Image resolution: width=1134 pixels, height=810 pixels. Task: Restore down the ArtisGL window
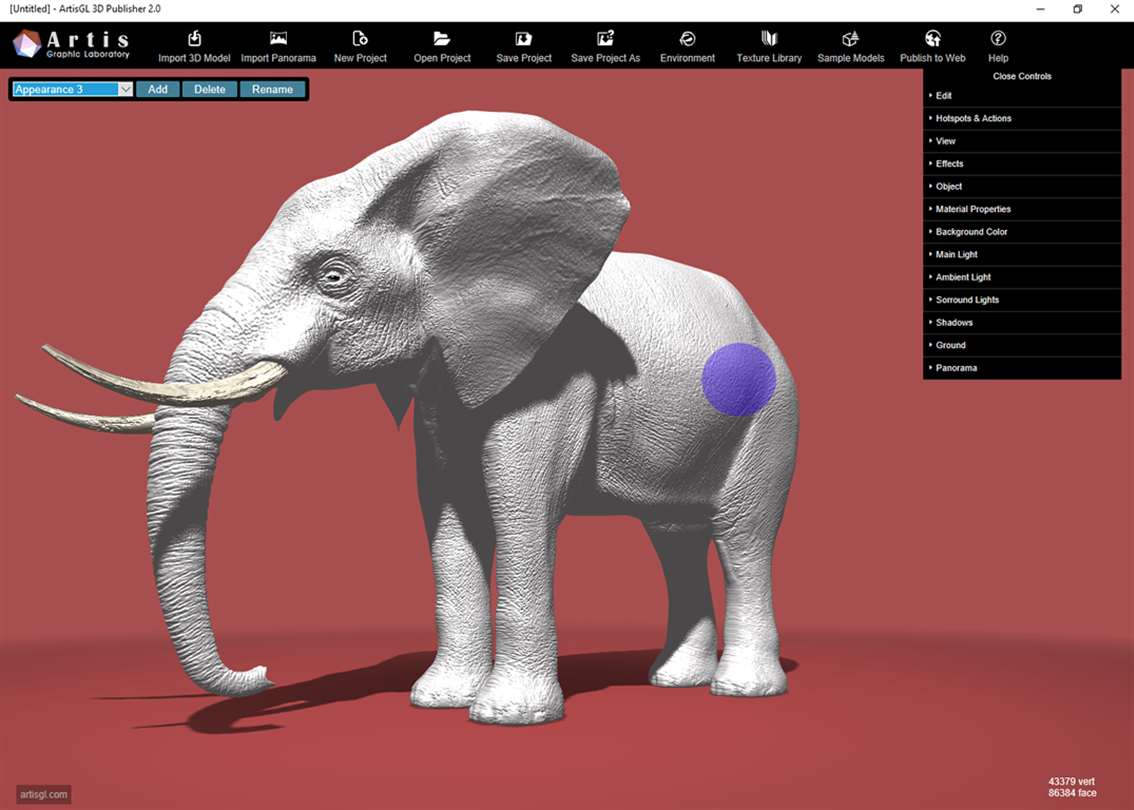1078,9
